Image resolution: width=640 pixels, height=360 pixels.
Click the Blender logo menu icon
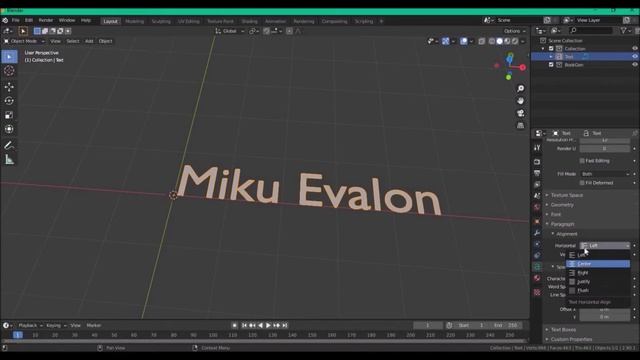[5, 20]
